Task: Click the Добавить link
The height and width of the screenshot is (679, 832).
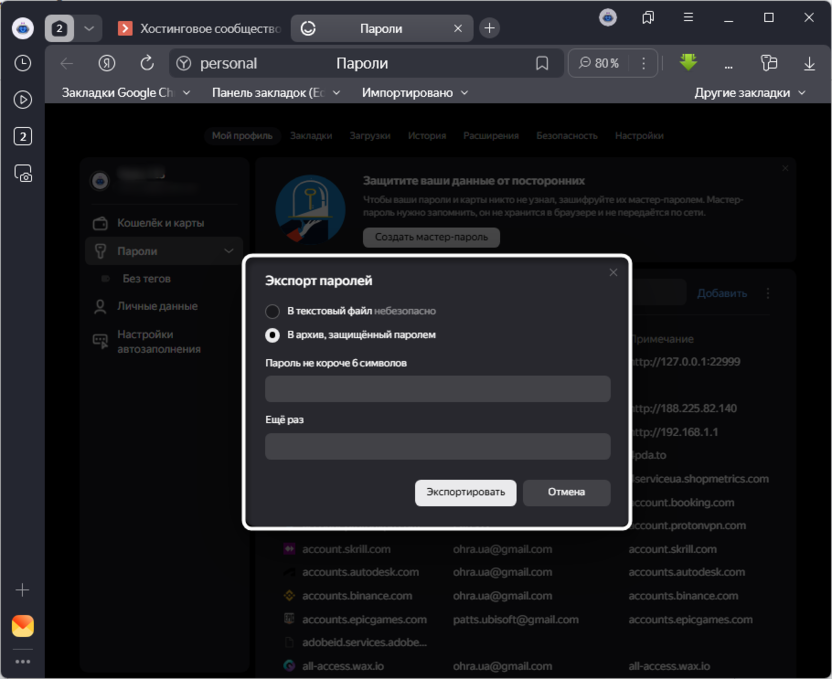Action: [722, 293]
